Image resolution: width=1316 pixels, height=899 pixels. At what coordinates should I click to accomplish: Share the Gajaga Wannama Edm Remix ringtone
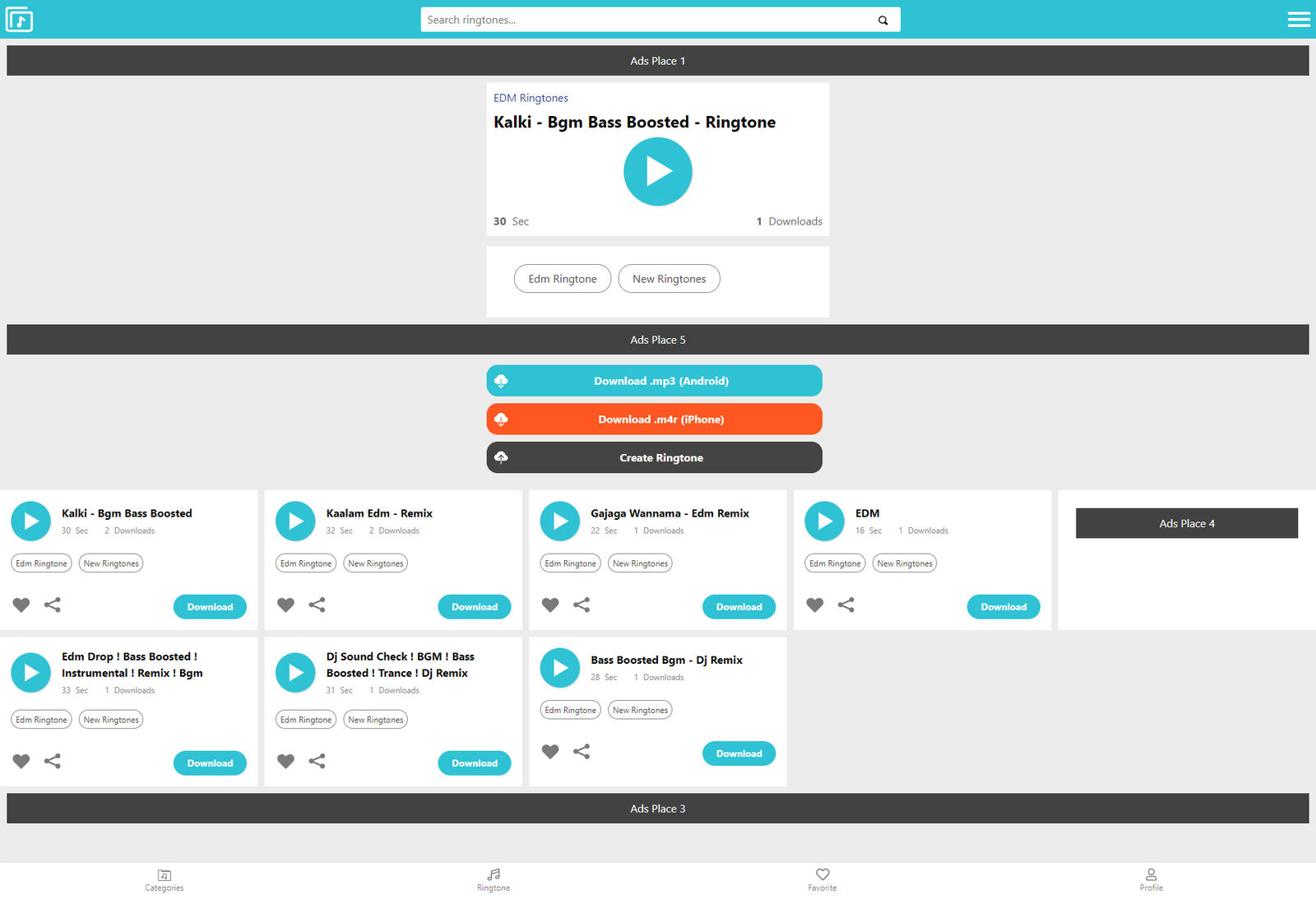click(x=582, y=605)
